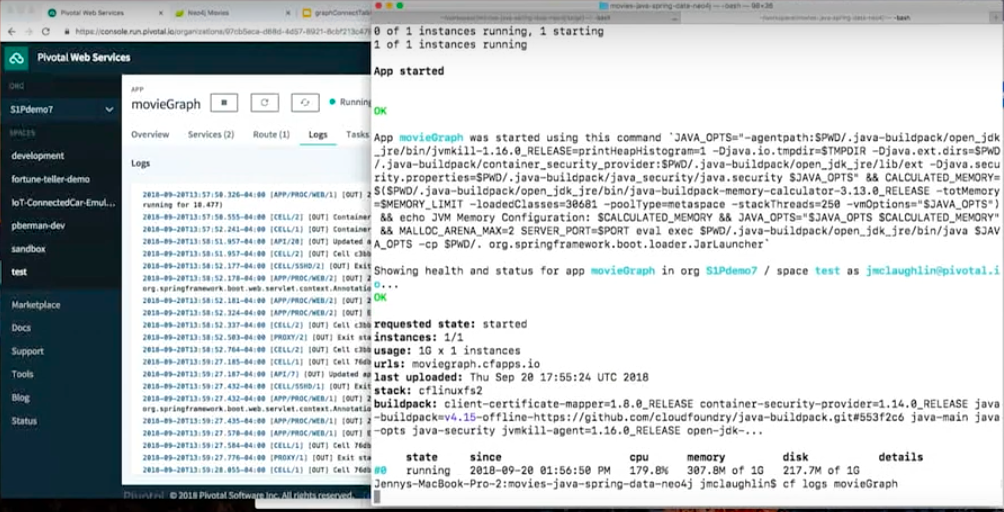Click 'urls: moviegraph.cfapps.io' in Terminal
The image size is (1004, 512).
click(457, 364)
